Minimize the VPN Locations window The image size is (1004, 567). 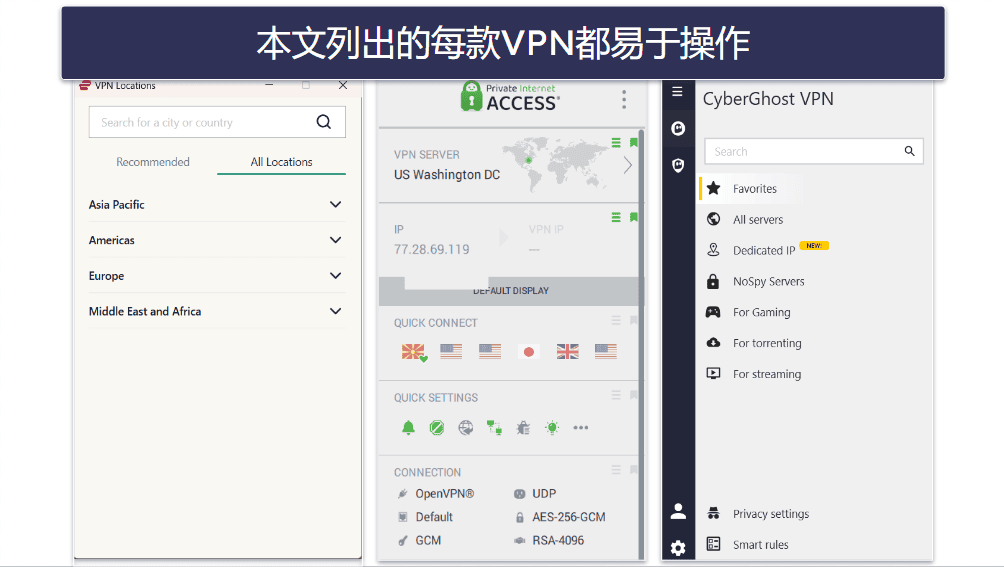pyautogui.click(x=269, y=85)
